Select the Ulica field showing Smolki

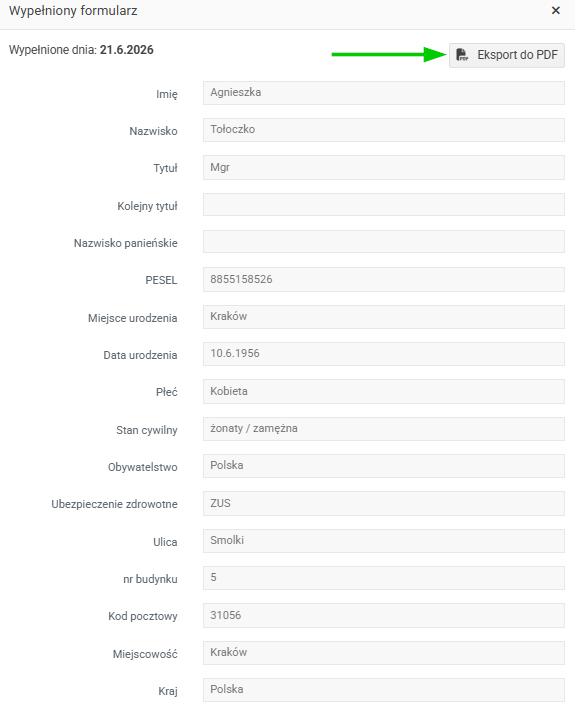click(384, 541)
